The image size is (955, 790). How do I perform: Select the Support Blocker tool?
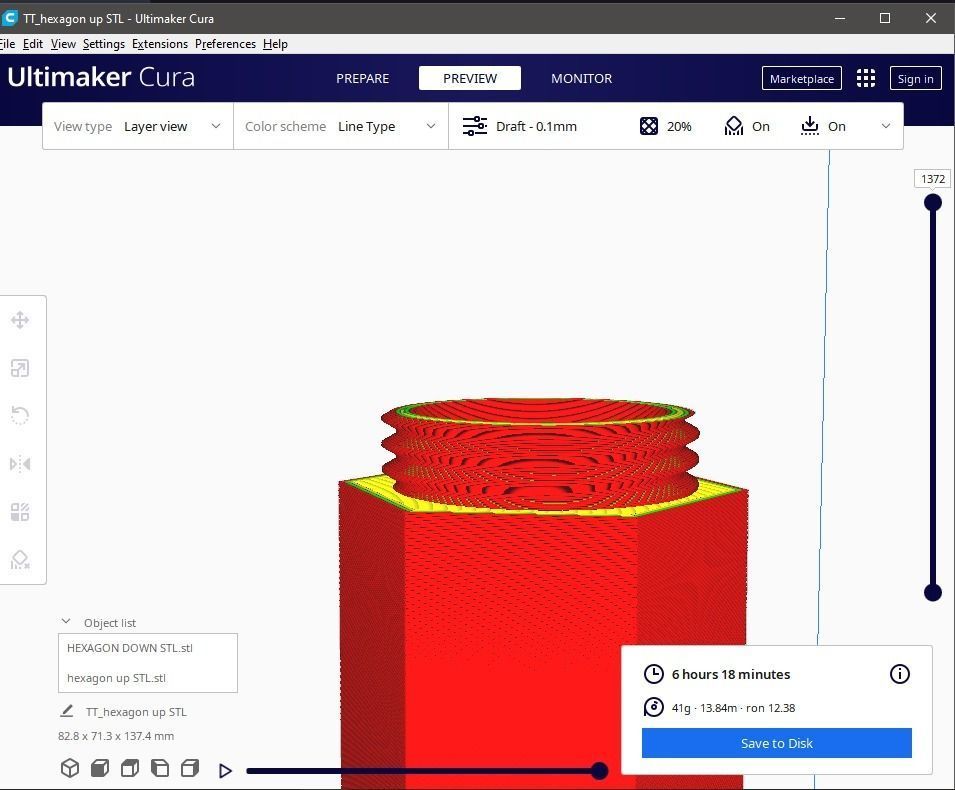point(19,560)
